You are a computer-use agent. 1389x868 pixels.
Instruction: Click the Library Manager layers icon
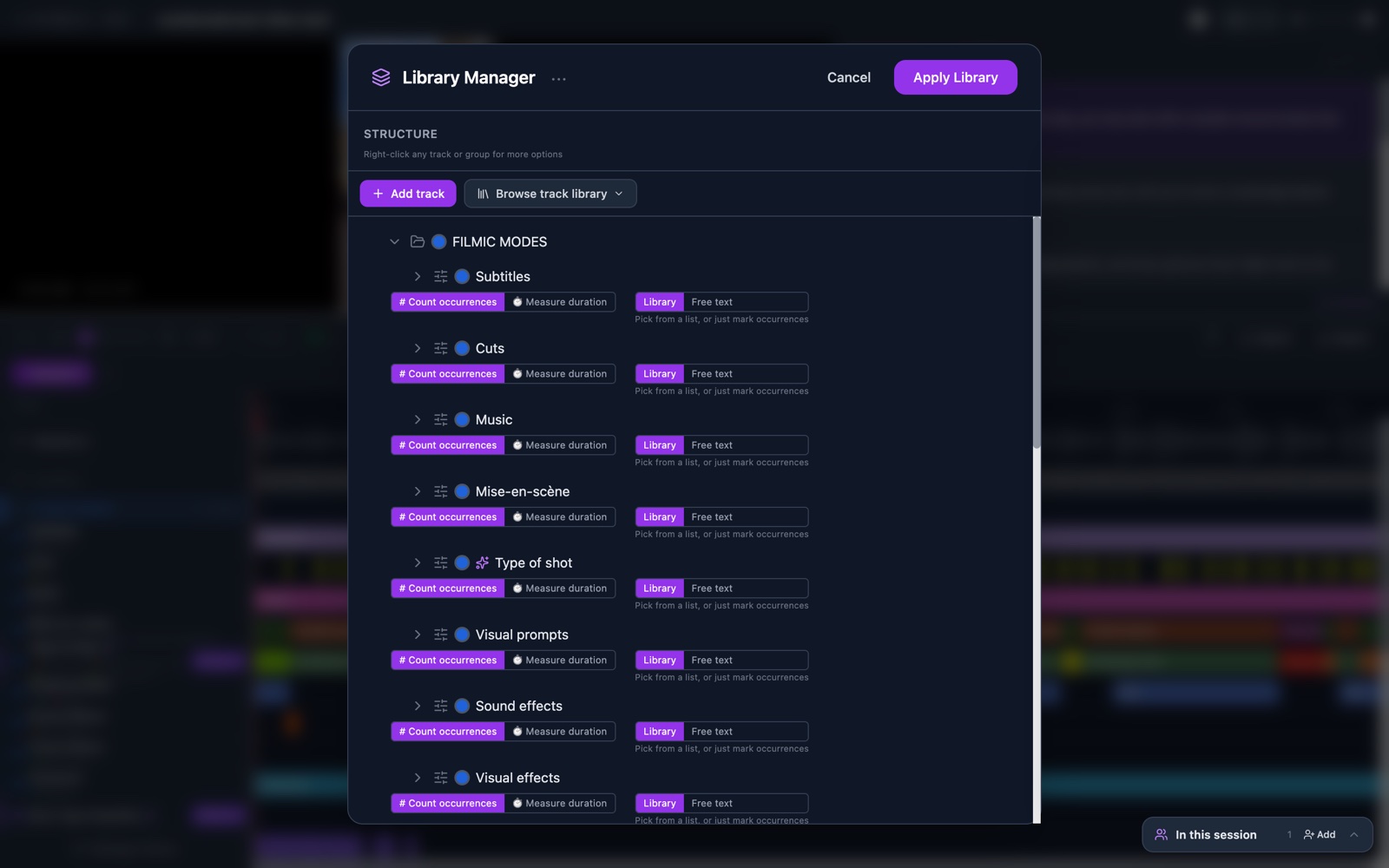(x=381, y=77)
